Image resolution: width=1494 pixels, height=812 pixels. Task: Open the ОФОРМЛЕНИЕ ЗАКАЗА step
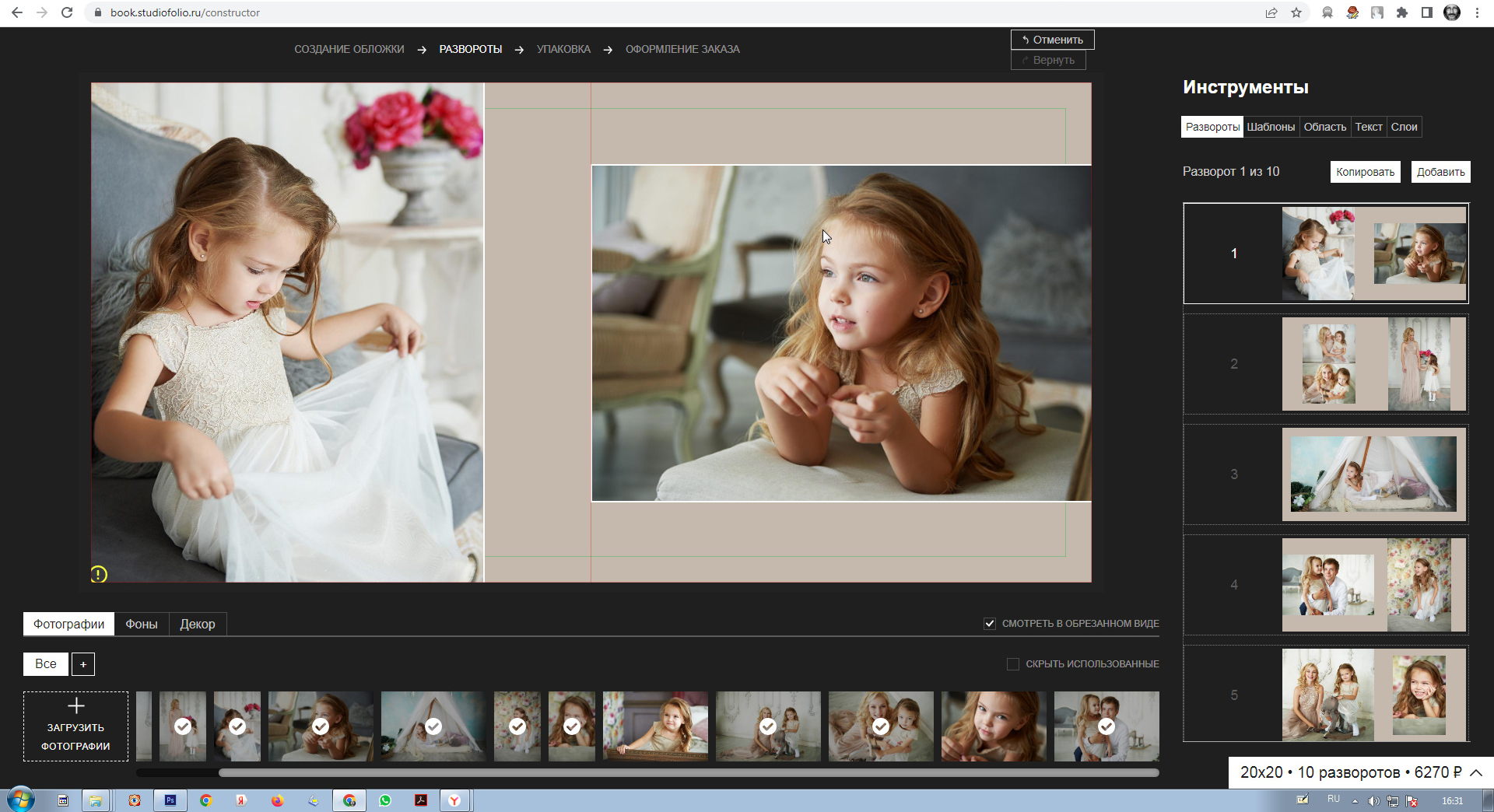(x=682, y=49)
